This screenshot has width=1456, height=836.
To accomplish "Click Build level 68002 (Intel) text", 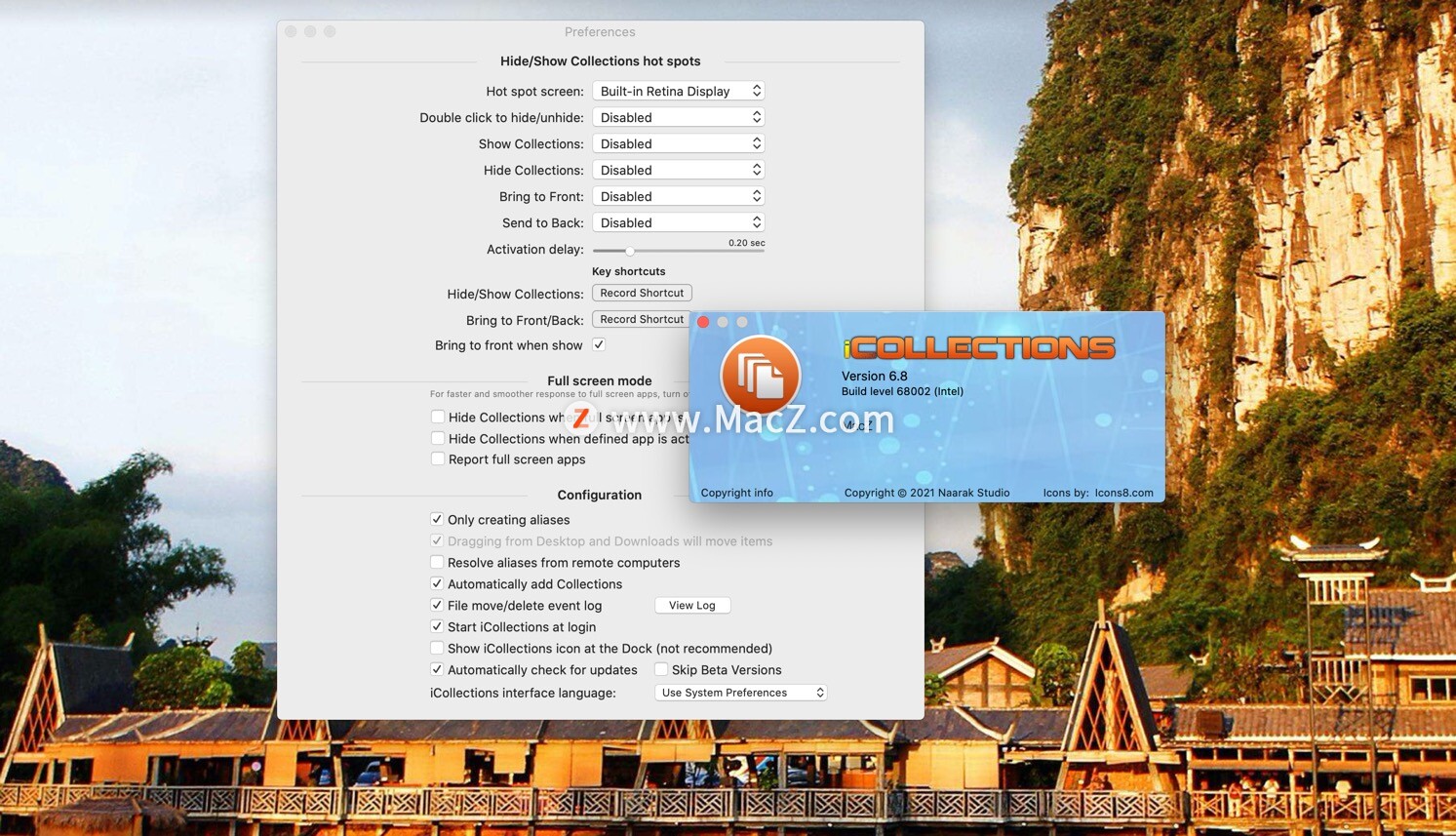I will [x=902, y=391].
